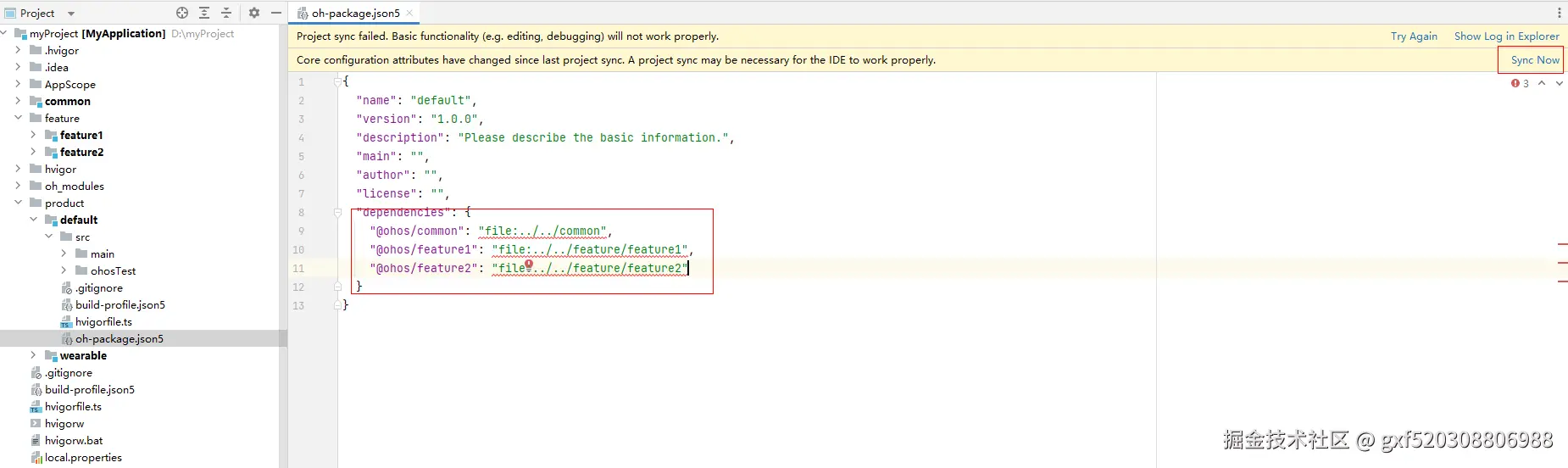
Task: Select the hvigor folder
Action: (60, 169)
